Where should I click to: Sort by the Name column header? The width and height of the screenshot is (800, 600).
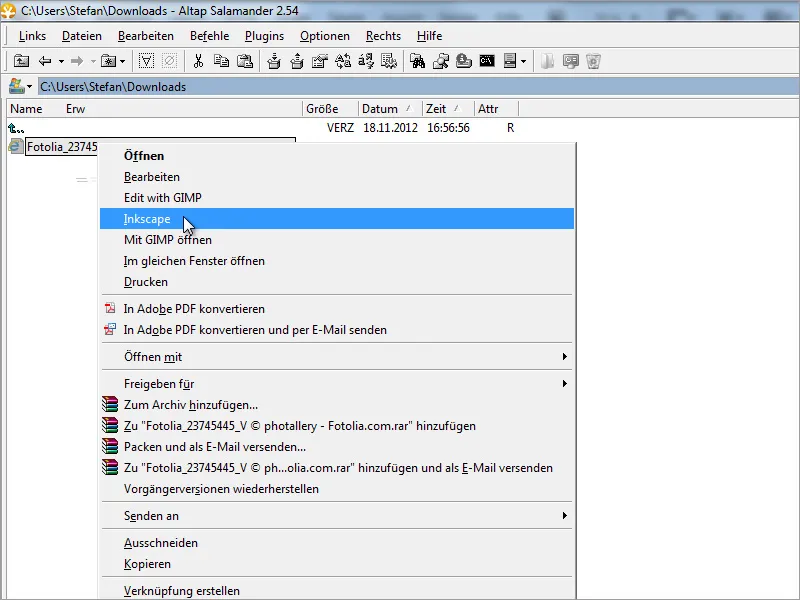[x=26, y=109]
